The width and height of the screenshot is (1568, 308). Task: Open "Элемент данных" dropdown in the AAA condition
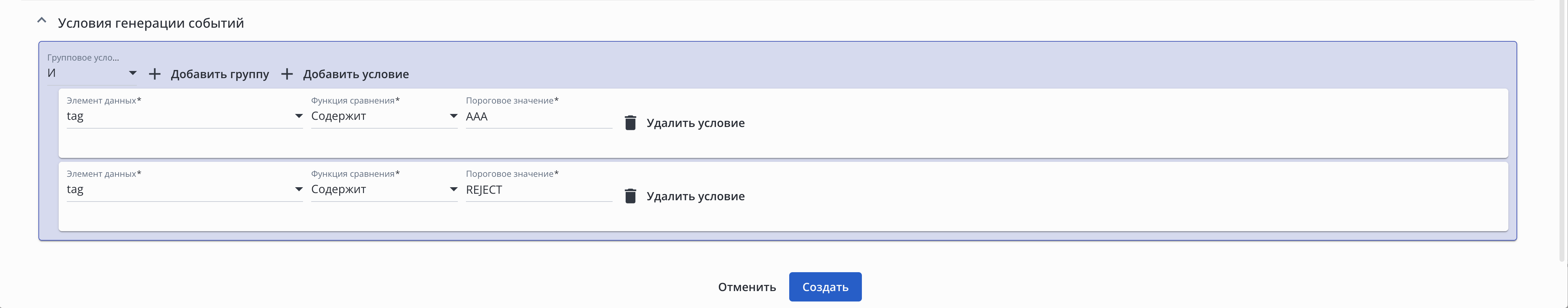click(x=184, y=116)
